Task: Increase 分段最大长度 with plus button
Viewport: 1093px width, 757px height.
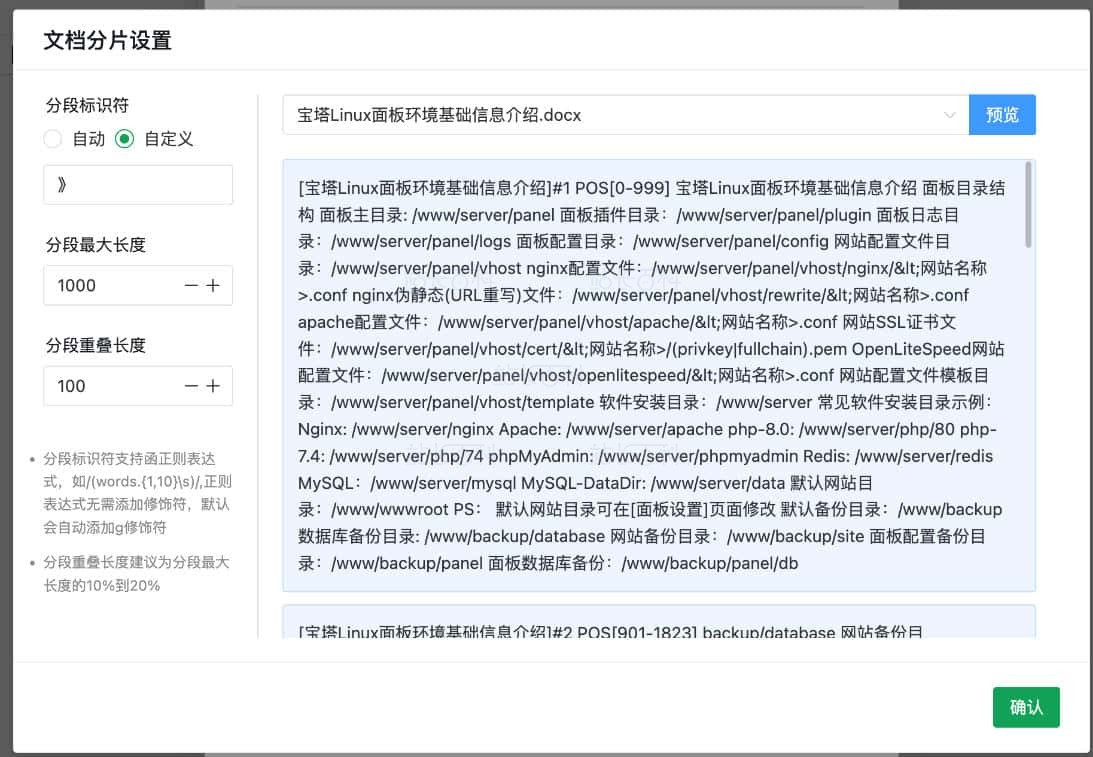Action: pos(213,285)
